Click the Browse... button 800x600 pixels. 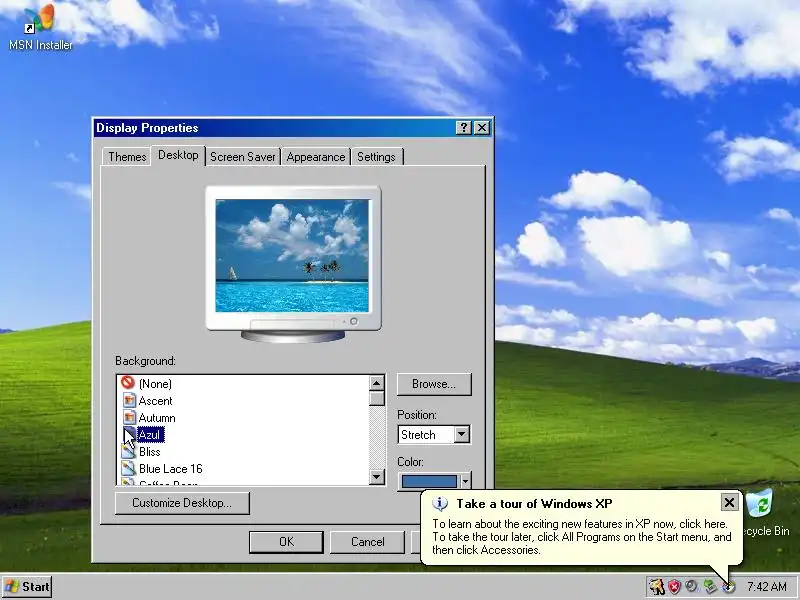434,384
